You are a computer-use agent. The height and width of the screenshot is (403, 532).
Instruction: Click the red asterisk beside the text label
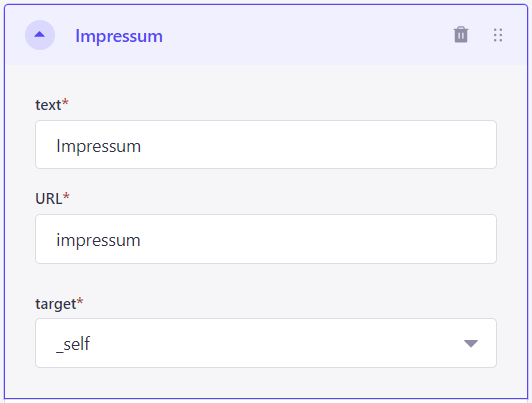click(65, 102)
